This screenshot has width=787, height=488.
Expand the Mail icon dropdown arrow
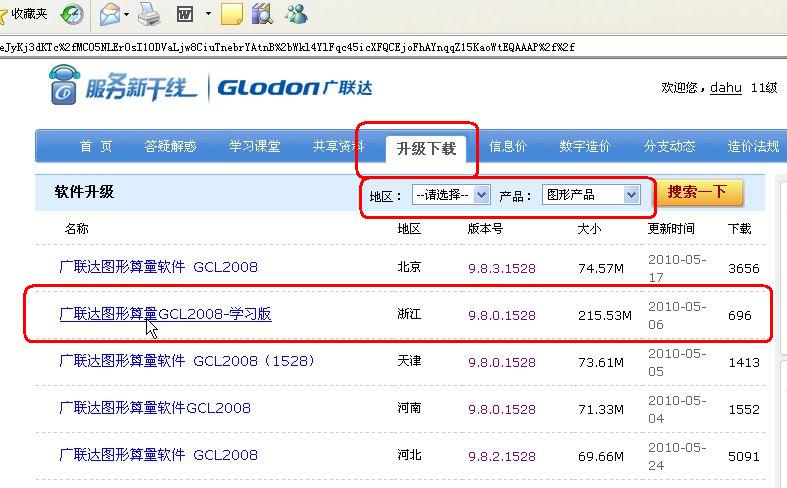[126, 14]
